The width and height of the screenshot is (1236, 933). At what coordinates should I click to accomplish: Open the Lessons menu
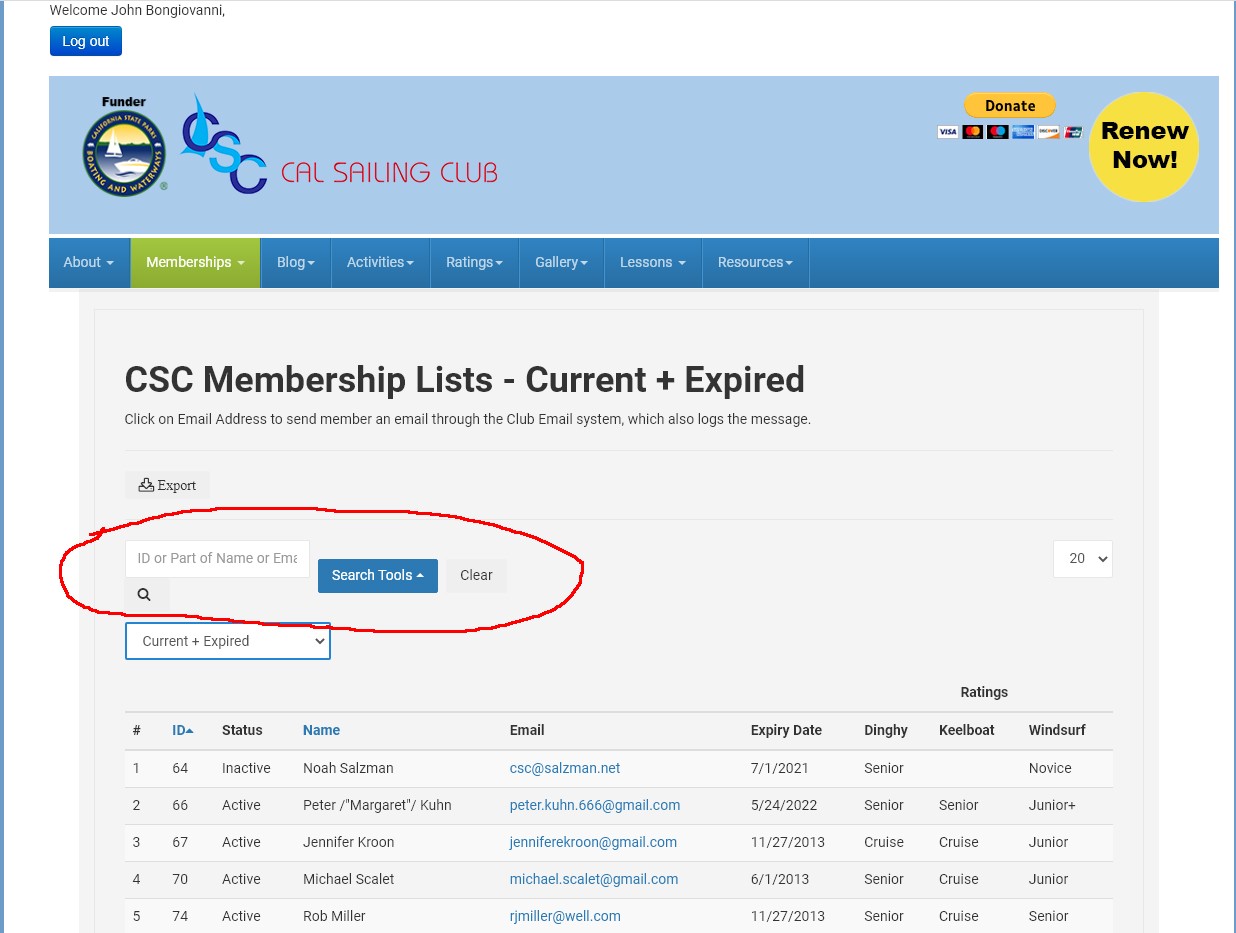(x=653, y=262)
